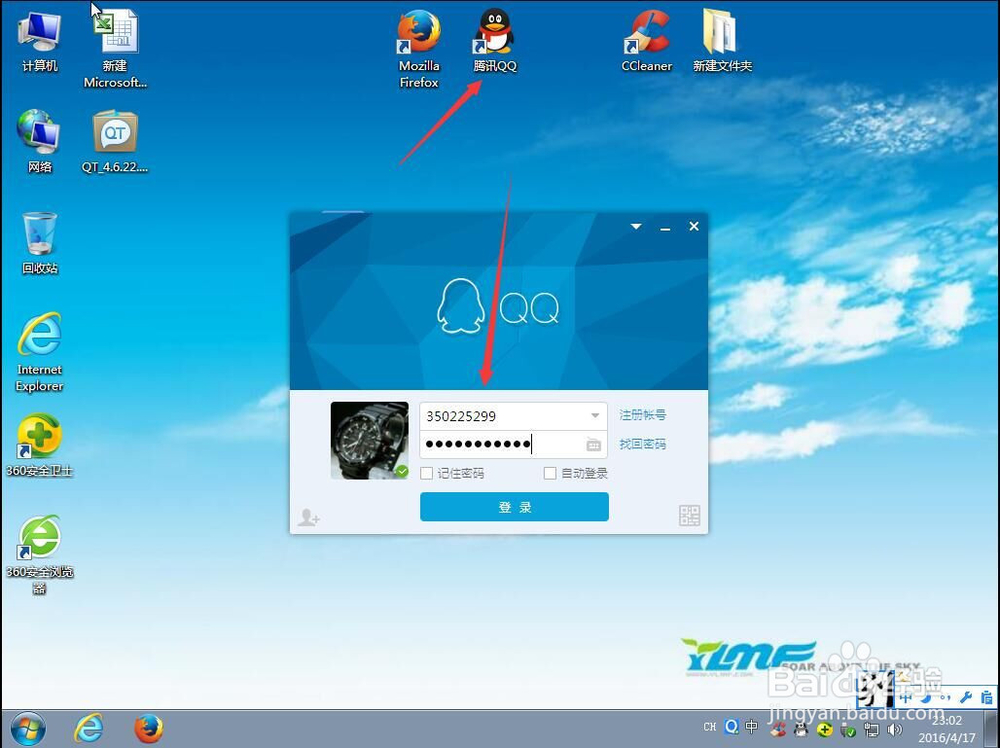Open 360安全浏览器 desktop shortcut
The height and width of the screenshot is (748, 1000).
40,555
